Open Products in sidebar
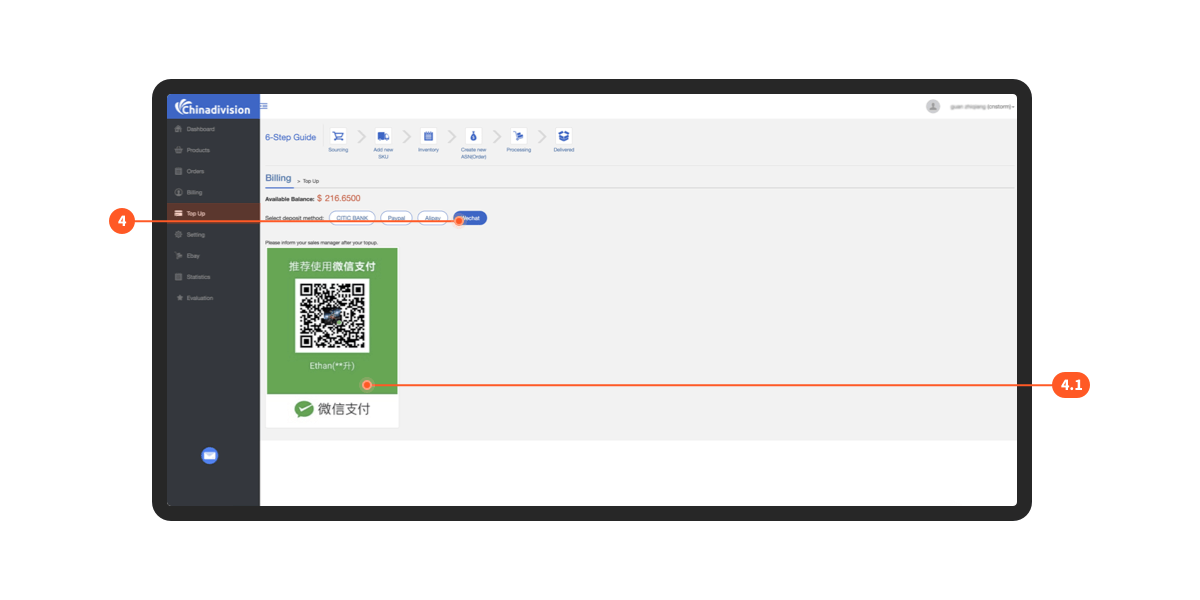The height and width of the screenshot is (600, 1200). point(213,150)
